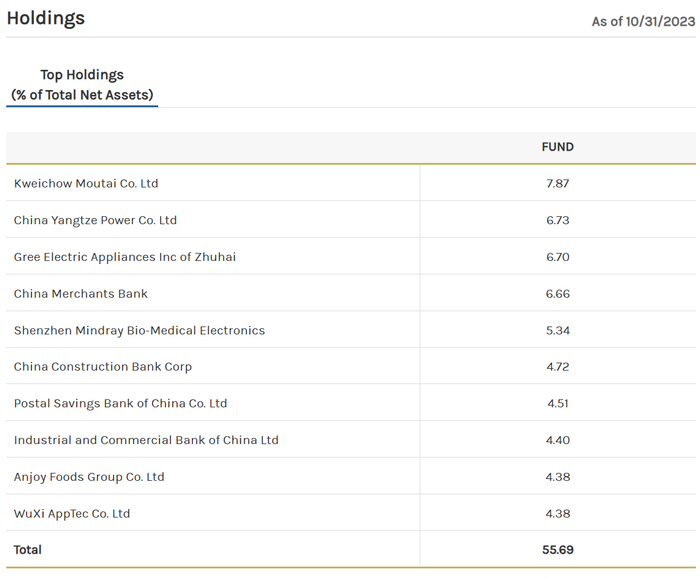The height and width of the screenshot is (577, 700).
Task: Click the WuXi AppTec Co. Ltd holding
Action: (x=72, y=514)
